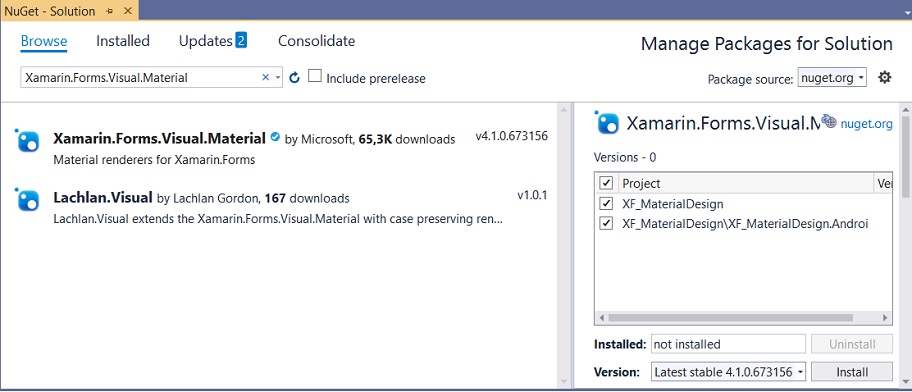This screenshot has width=912, height=392.
Task: Click the package icon in the details pane header
Action: (x=607, y=123)
